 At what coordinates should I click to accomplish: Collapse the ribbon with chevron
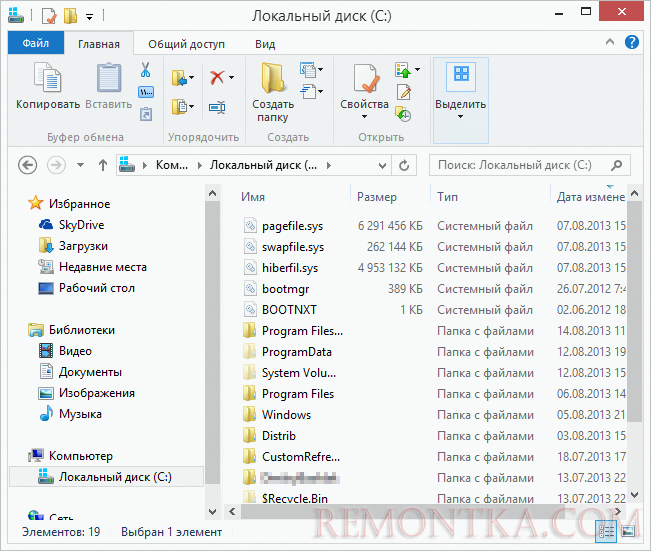point(610,42)
